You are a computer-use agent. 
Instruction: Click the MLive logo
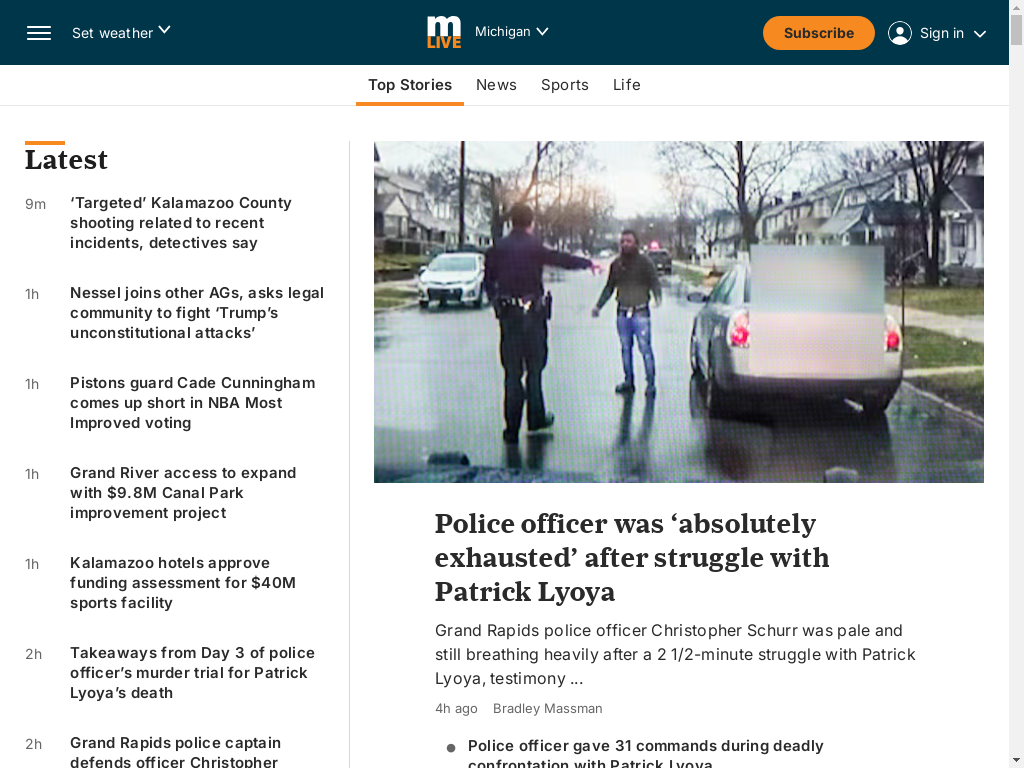point(444,33)
